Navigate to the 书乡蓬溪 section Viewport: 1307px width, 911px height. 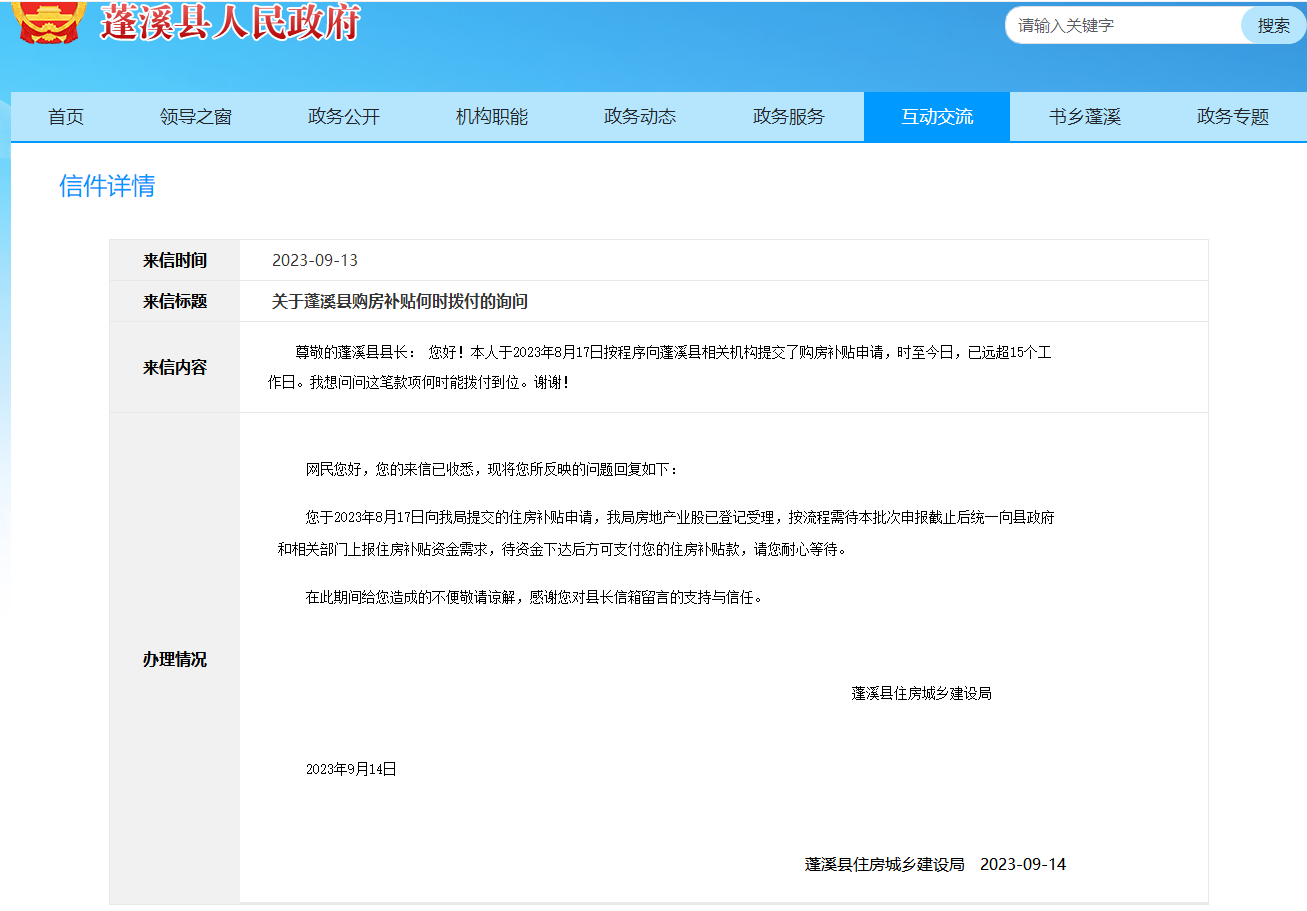tap(1085, 117)
